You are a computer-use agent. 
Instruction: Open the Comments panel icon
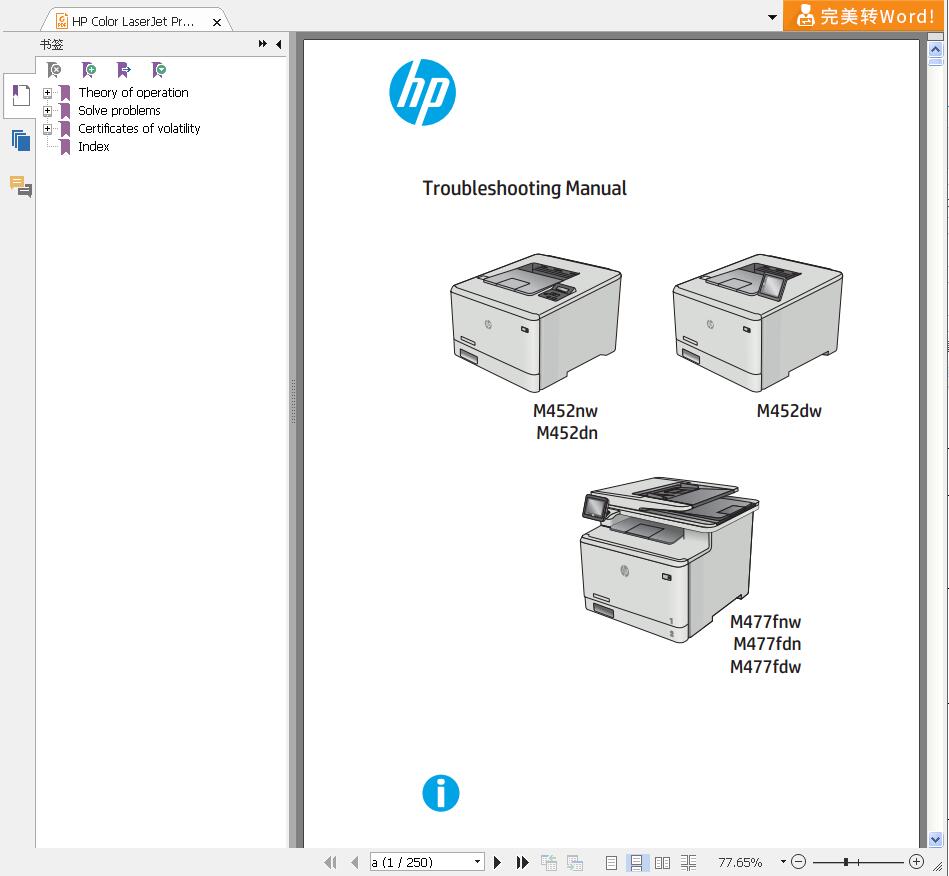coord(21,186)
